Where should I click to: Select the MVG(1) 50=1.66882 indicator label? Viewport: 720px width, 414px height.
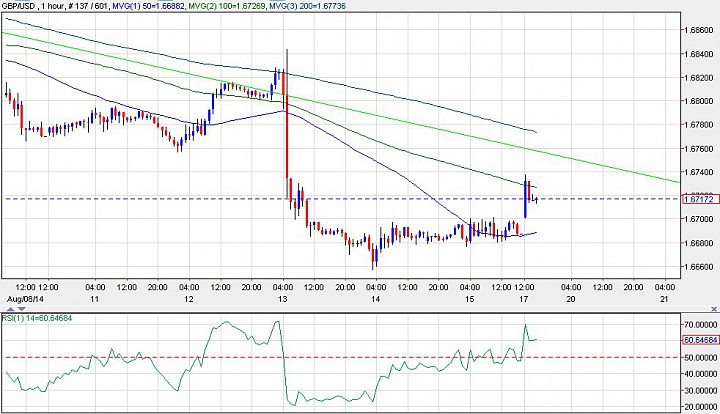pyautogui.click(x=150, y=6)
